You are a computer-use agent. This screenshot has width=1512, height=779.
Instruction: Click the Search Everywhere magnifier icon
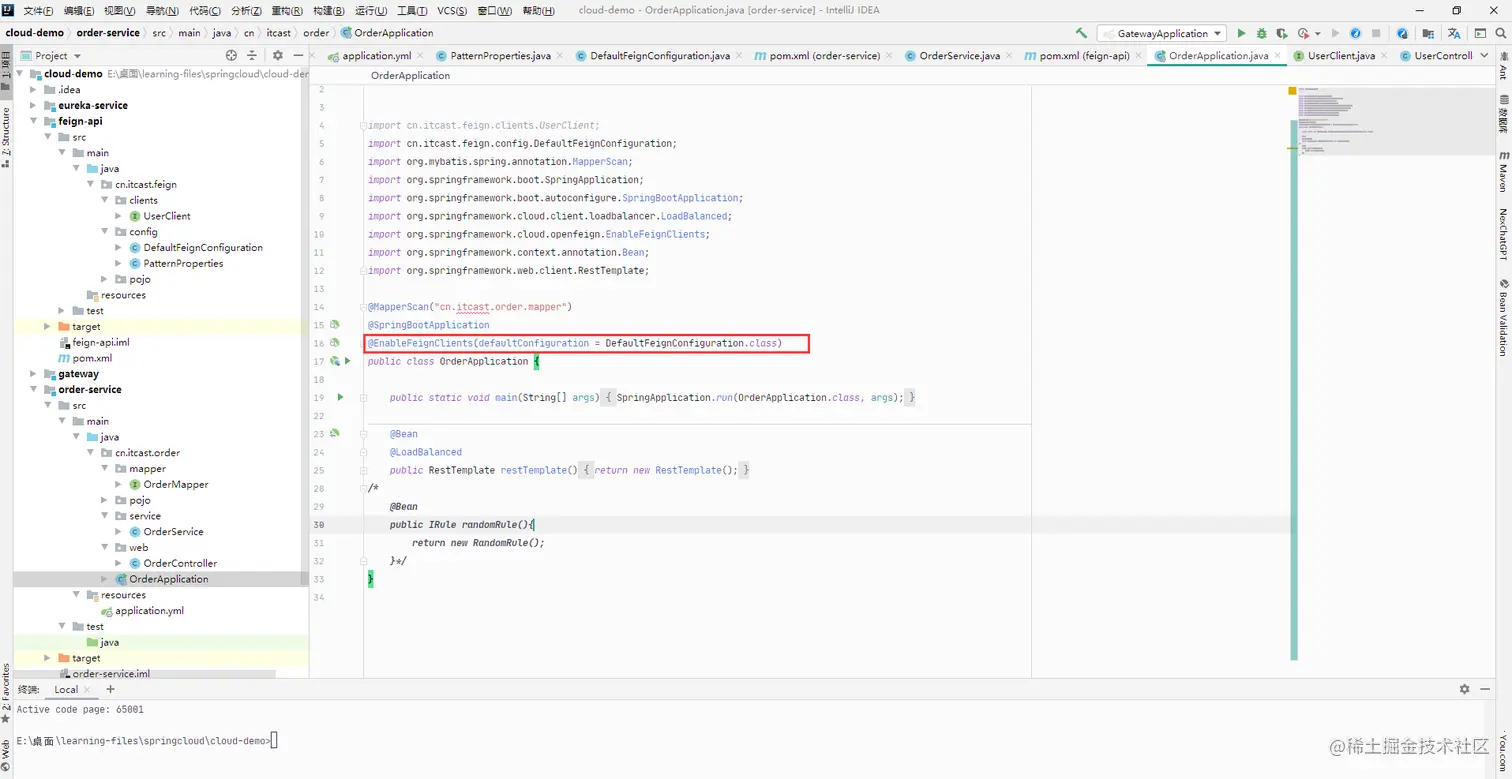[1499, 33]
